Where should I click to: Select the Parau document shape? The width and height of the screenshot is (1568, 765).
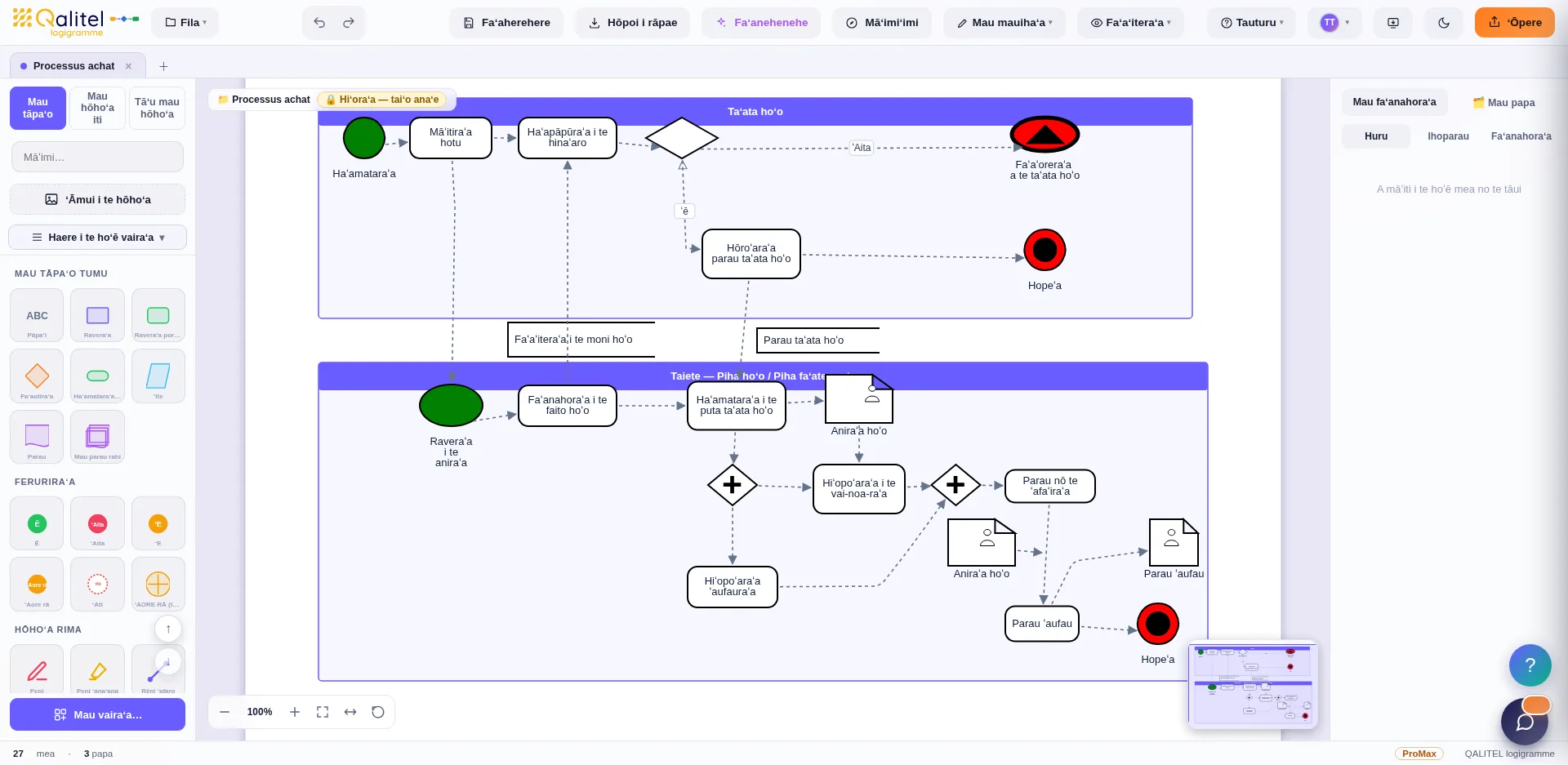point(37,437)
